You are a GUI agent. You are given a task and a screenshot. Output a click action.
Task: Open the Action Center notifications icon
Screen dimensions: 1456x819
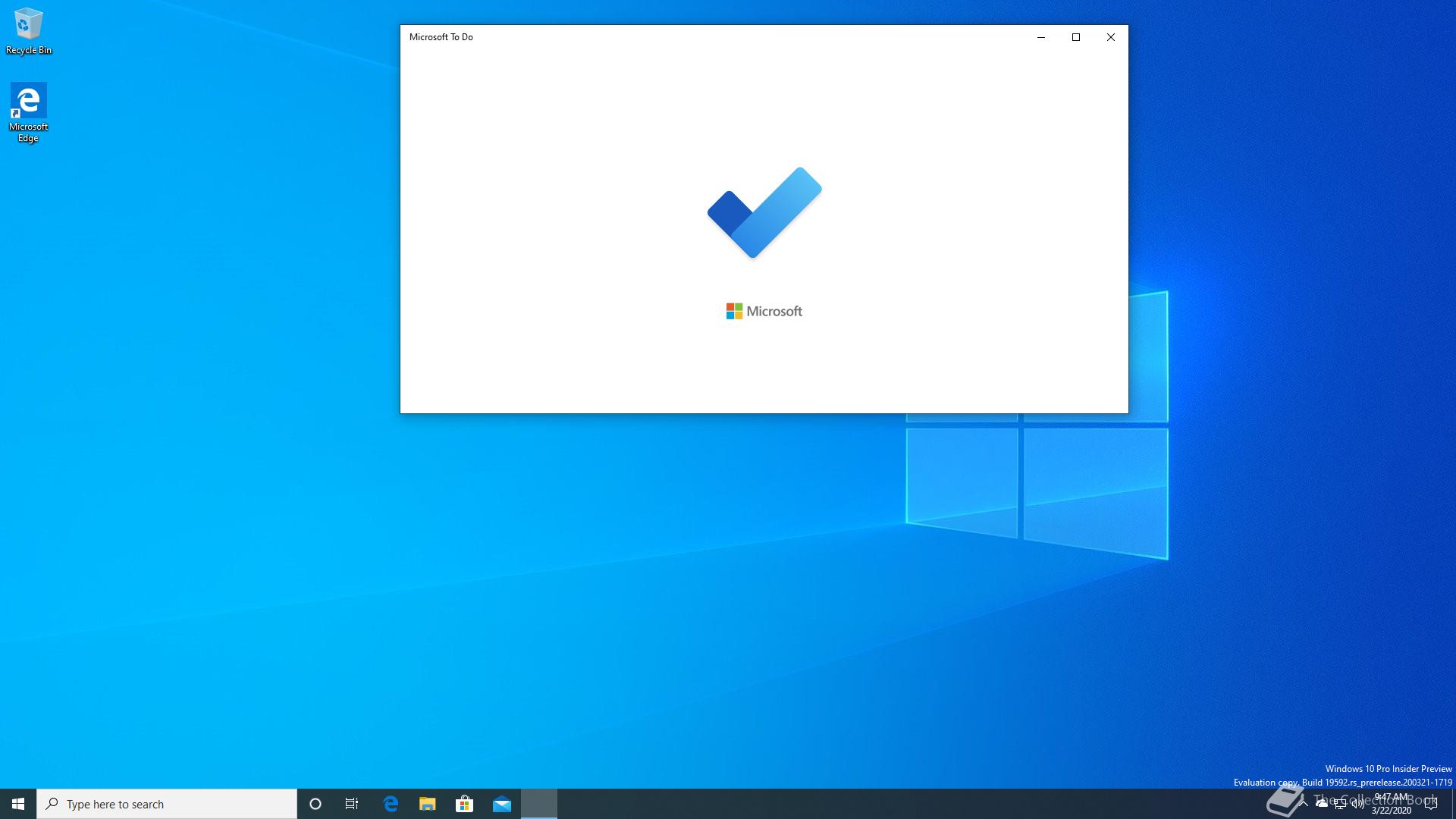(x=1431, y=804)
